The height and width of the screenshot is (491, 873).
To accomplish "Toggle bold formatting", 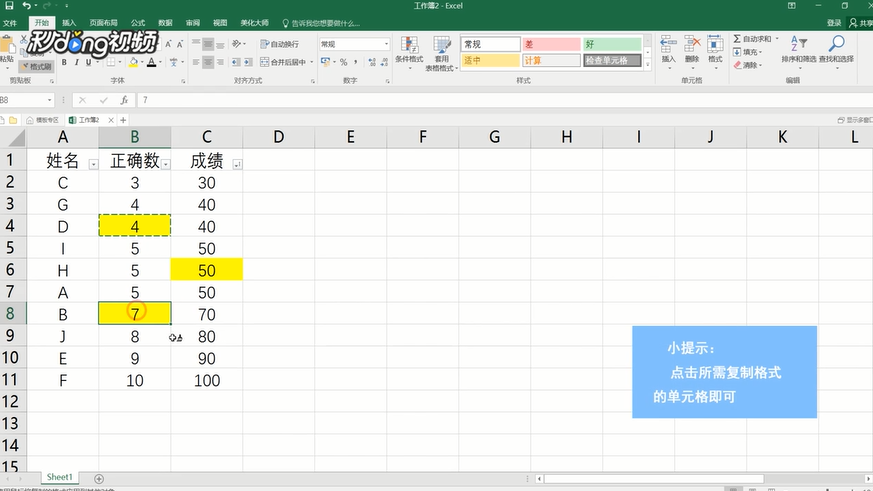I will point(64,62).
